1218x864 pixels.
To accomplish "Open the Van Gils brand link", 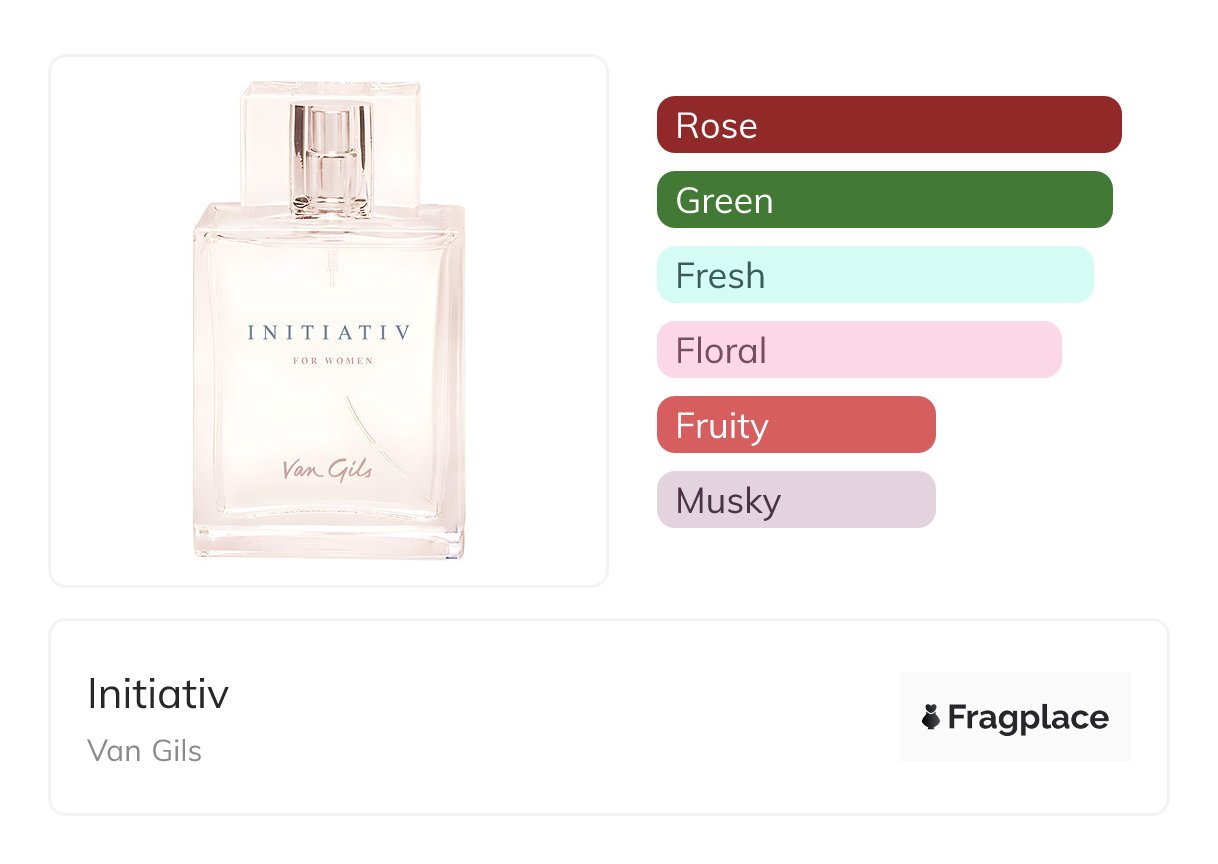I will click(x=145, y=751).
